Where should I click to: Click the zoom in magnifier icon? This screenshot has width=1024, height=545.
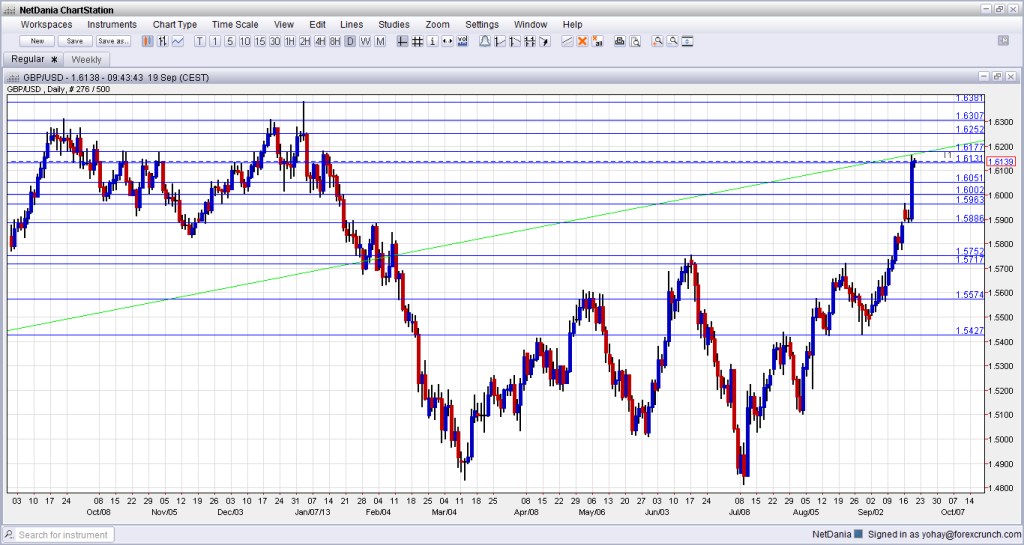657,41
